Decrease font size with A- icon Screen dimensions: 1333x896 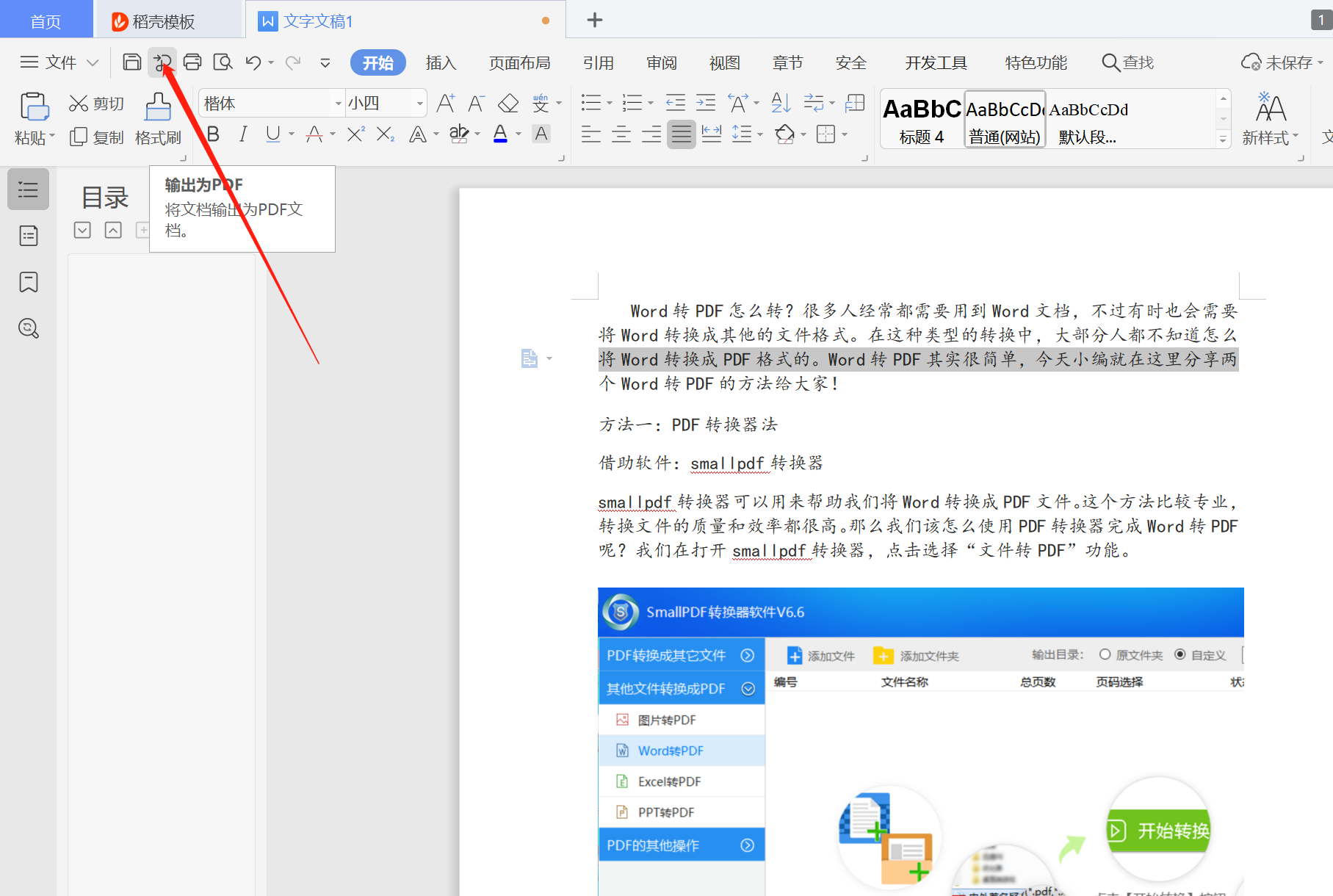coord(476,104)
